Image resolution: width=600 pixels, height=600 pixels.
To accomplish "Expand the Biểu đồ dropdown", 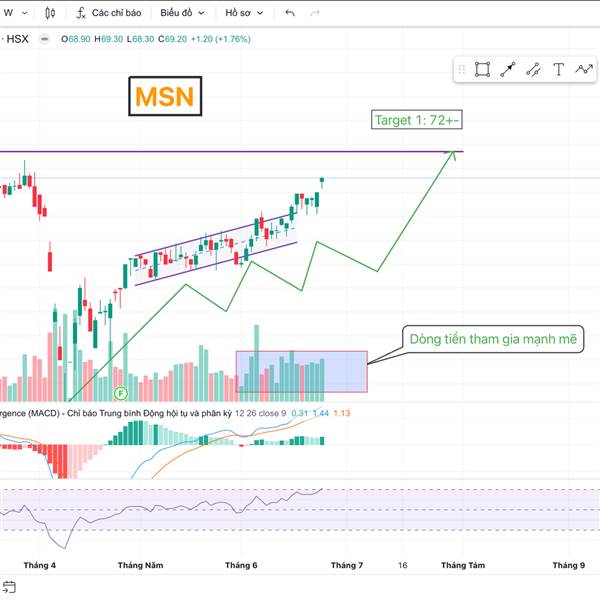I will [x=182, y=13].
